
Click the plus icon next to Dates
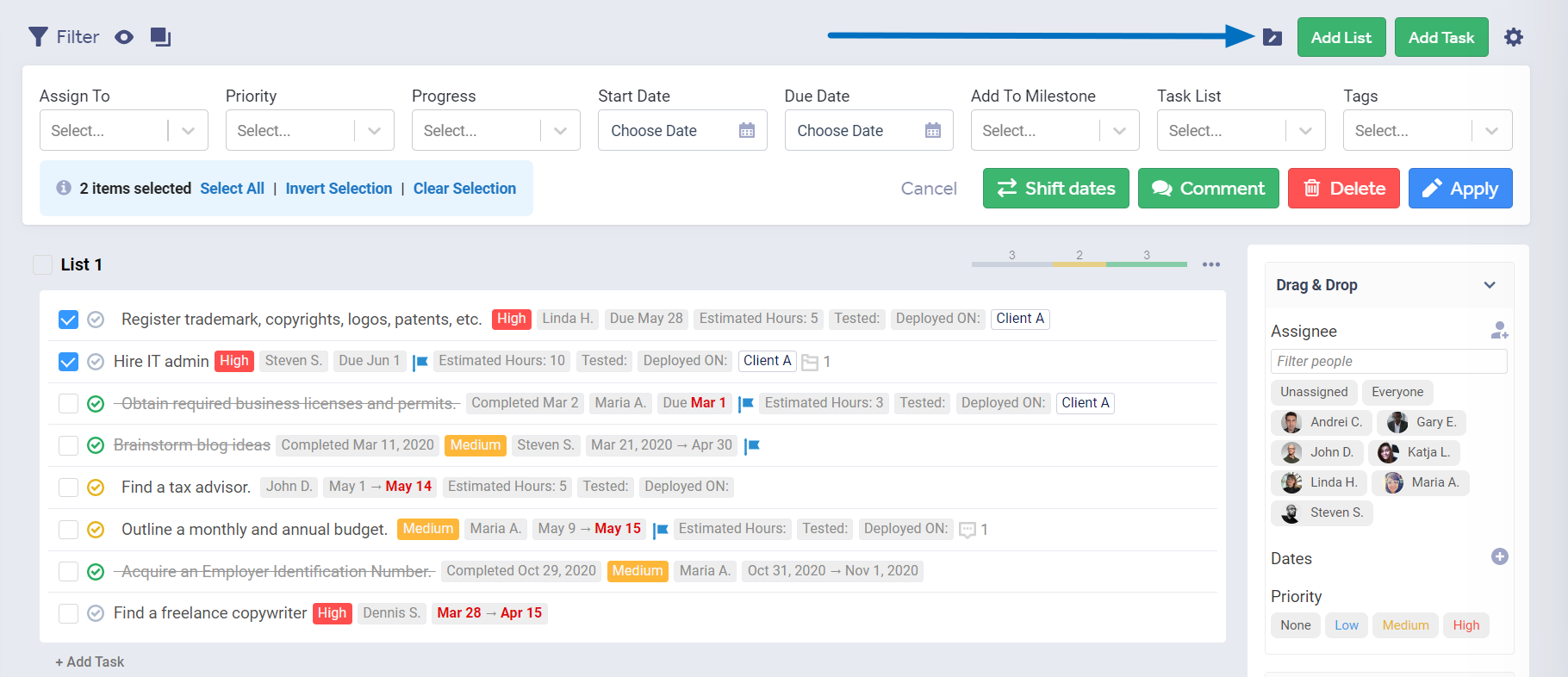1499,556
